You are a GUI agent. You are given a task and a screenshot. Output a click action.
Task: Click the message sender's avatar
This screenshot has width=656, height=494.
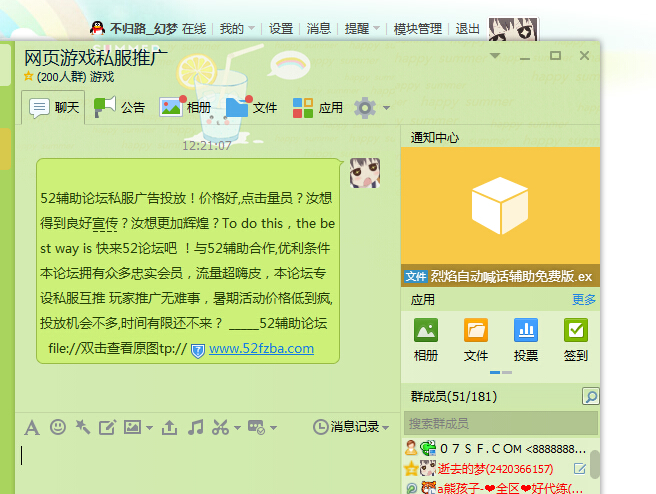click(365, 173)
